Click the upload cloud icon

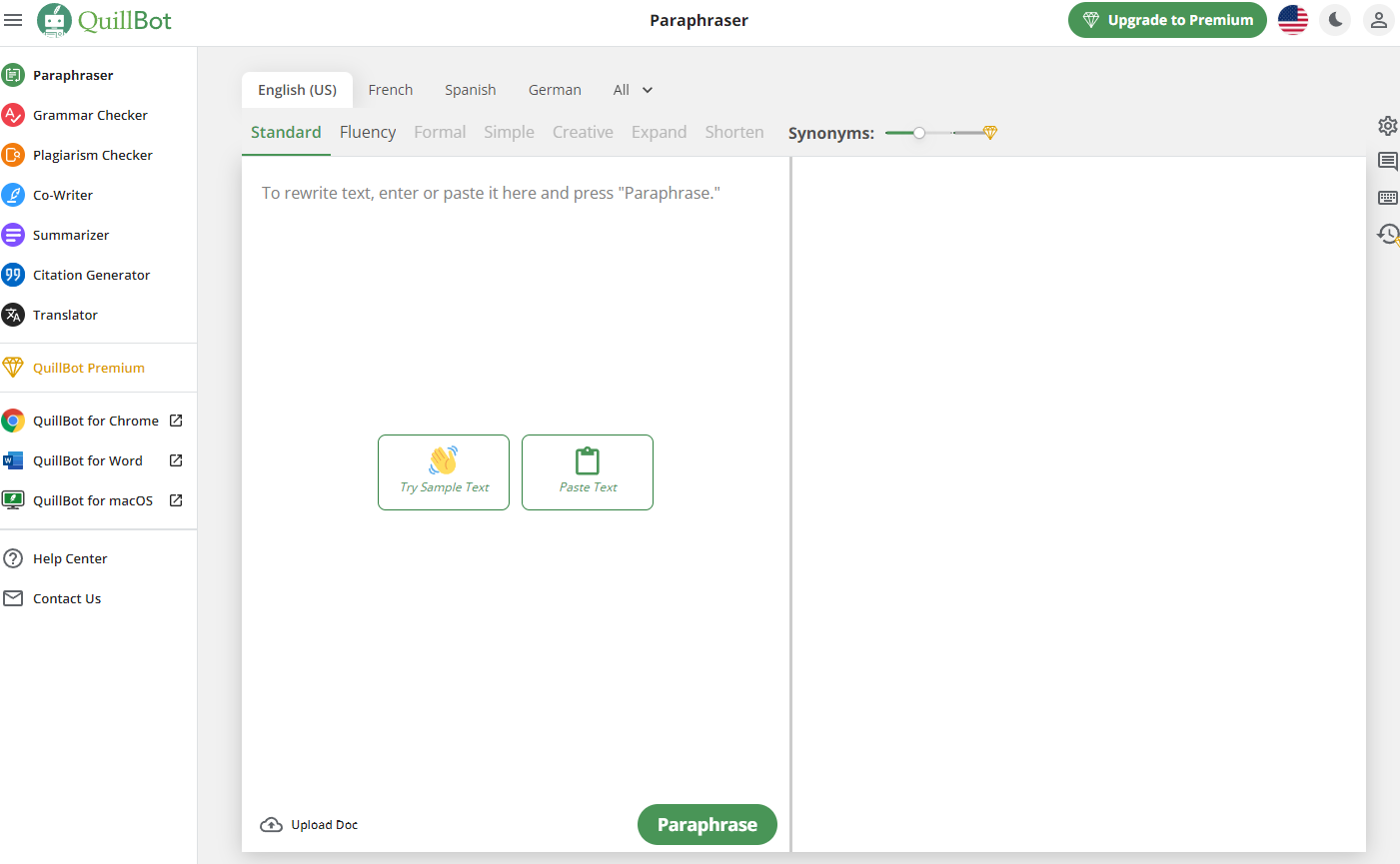271,825
